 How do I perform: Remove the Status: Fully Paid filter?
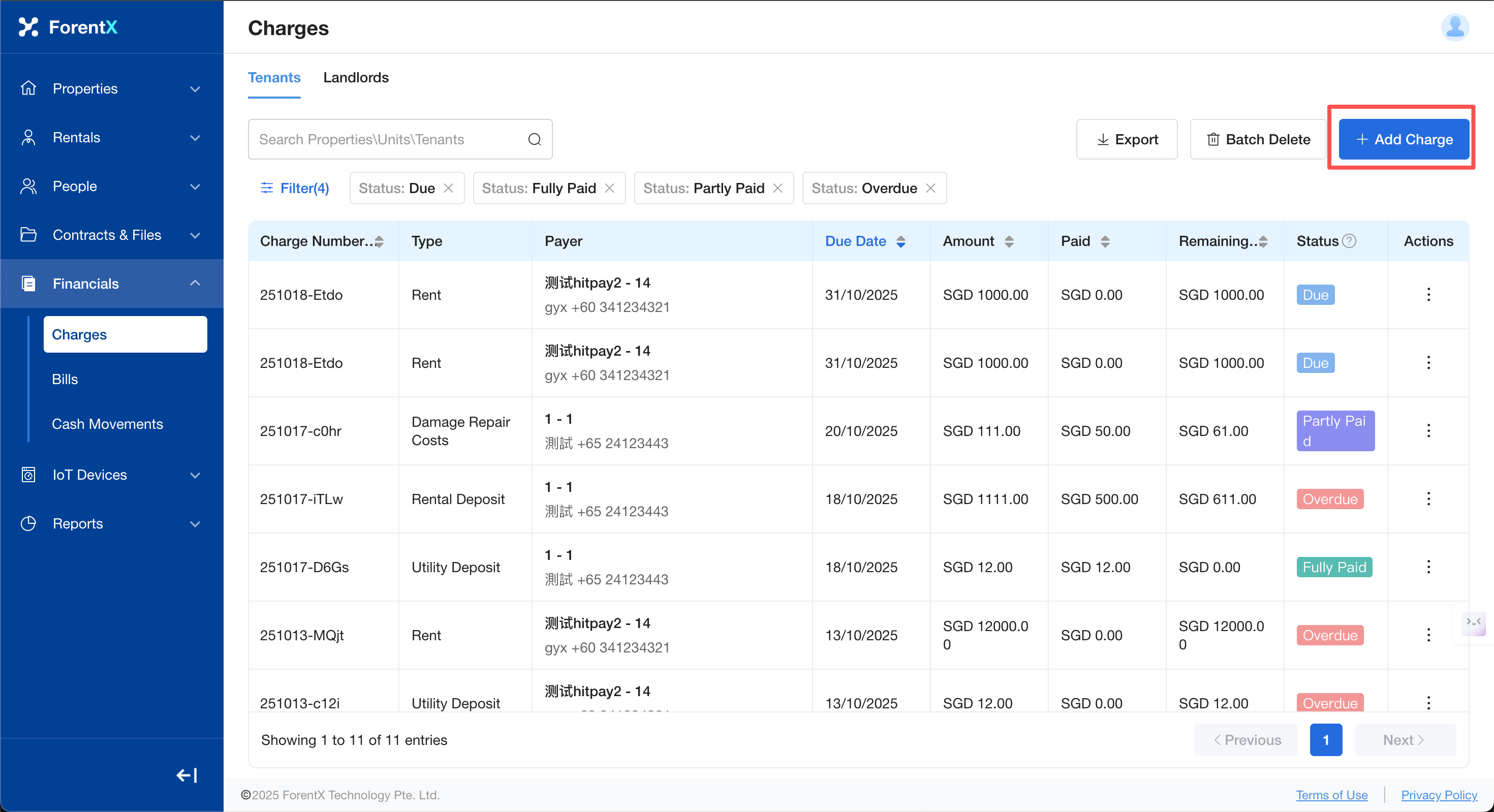pyautogui.click(x=609, y=188)
